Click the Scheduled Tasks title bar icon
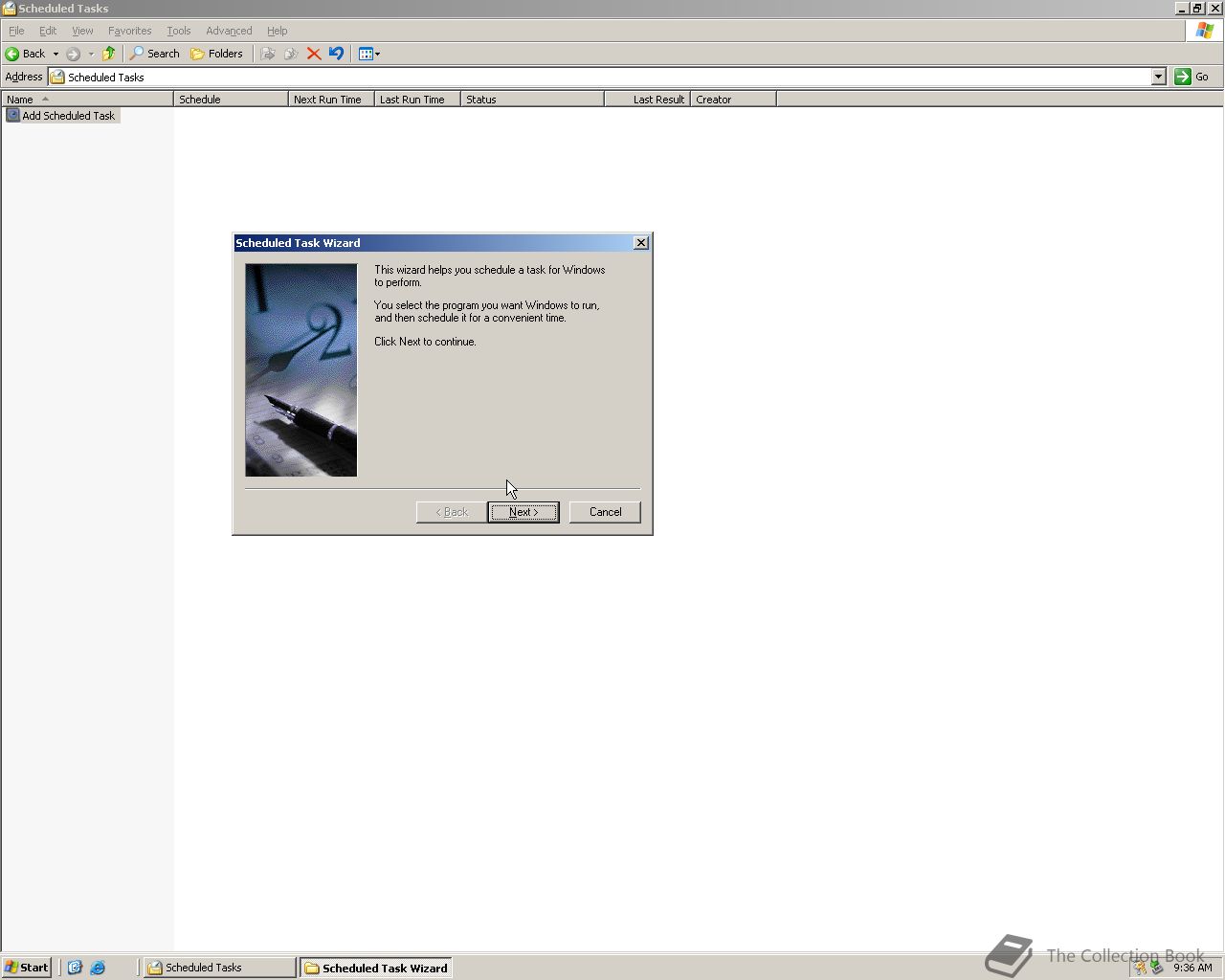The image size is (1225, 980). [x=9, y=8]
